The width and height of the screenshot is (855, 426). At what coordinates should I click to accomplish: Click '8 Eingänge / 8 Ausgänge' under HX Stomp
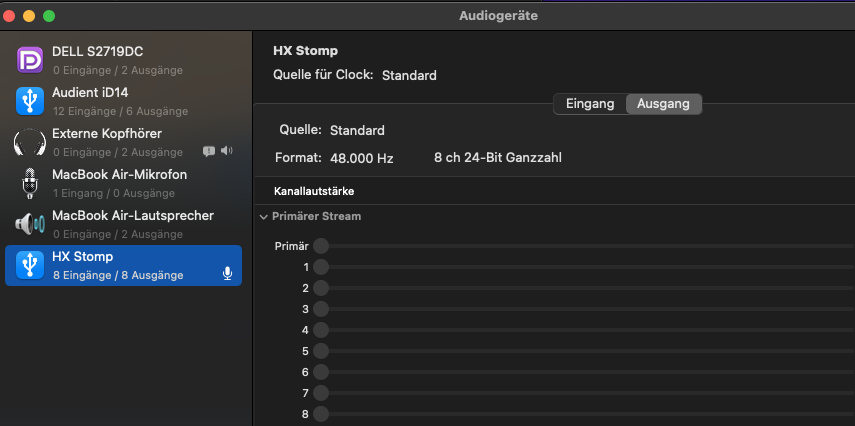point(118,275)
